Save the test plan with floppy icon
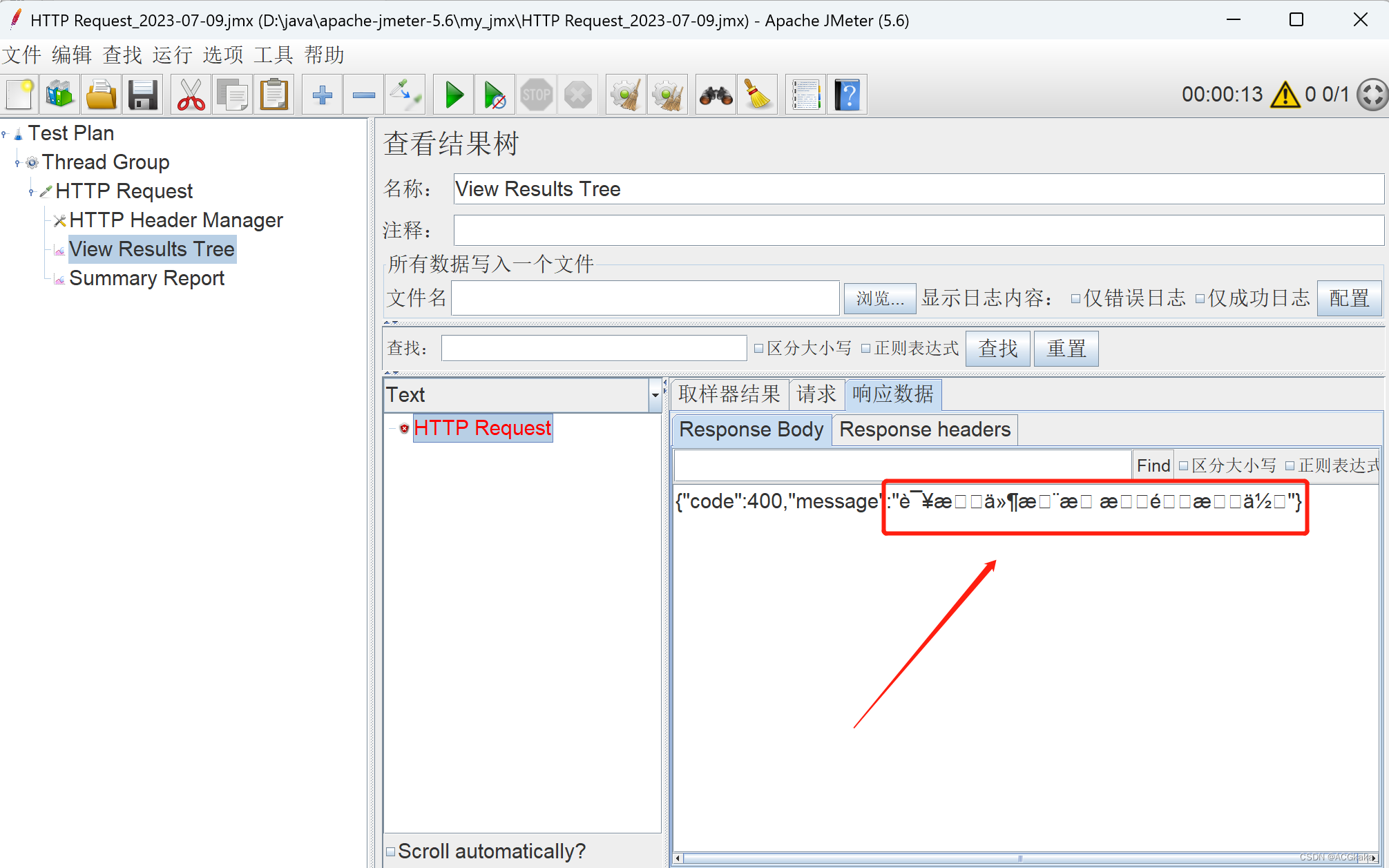1389x868 pixels. point(143,95)
